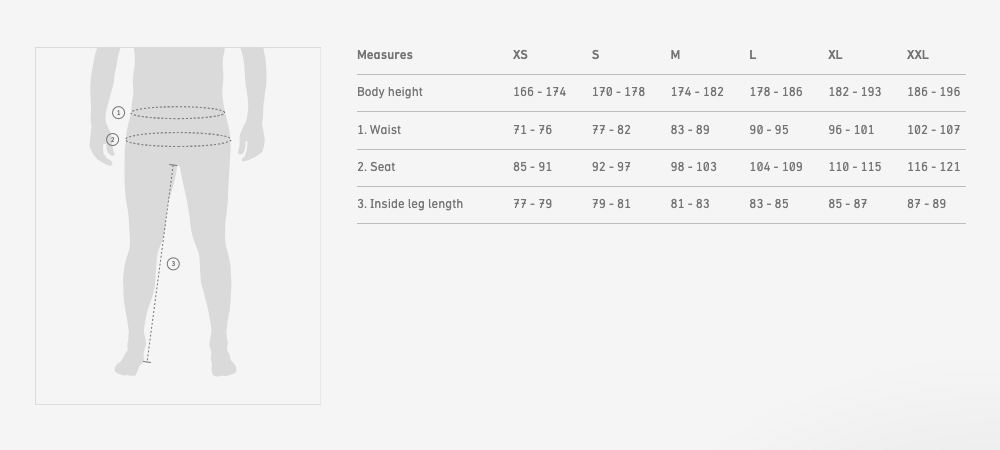Click the 186 - 196 body height value
This screenshot has width=1000, height=450.
point(934,92)
